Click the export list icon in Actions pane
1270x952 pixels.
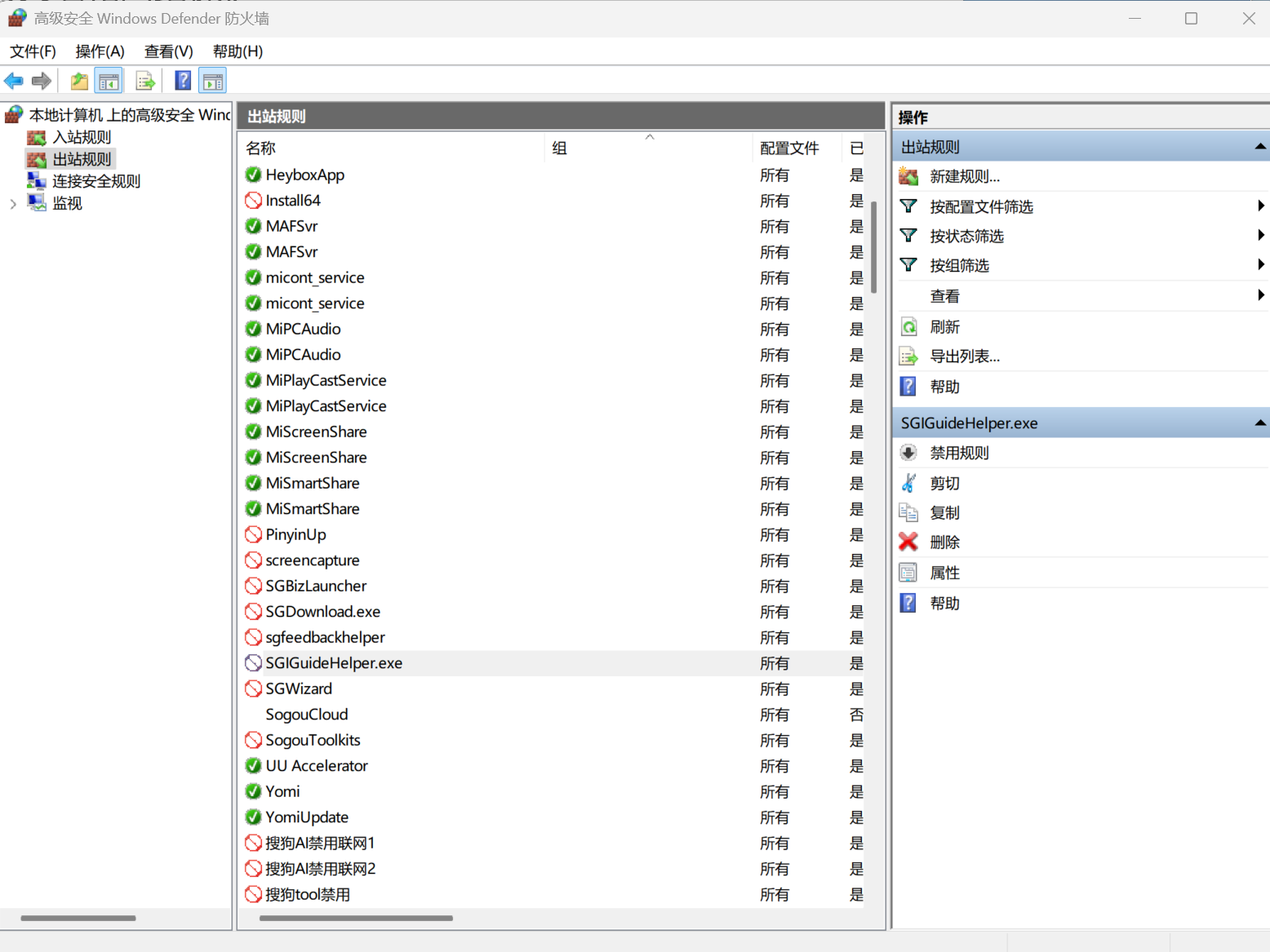[908, 356]
